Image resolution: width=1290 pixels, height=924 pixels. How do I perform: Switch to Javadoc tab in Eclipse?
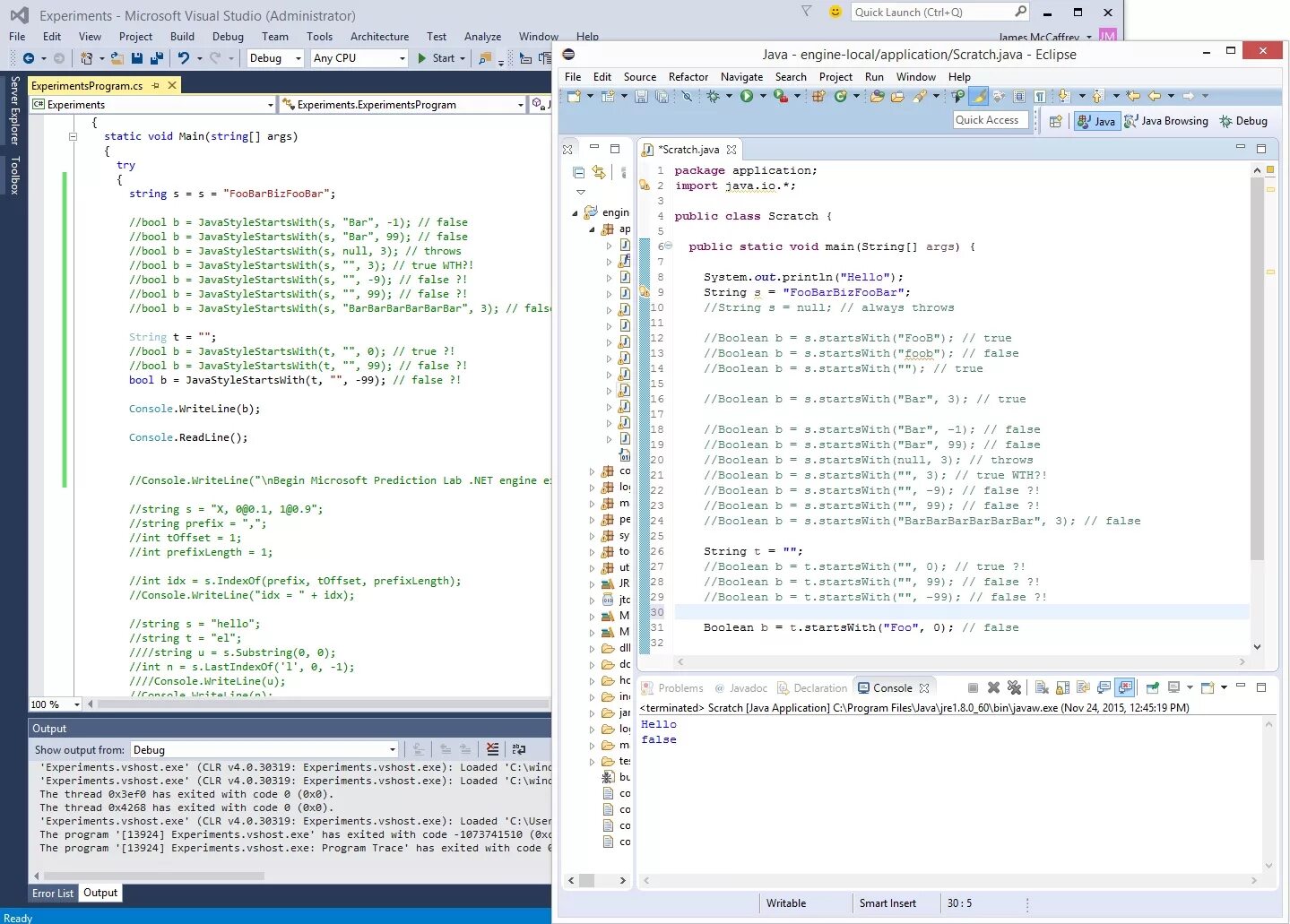point(740,688)
